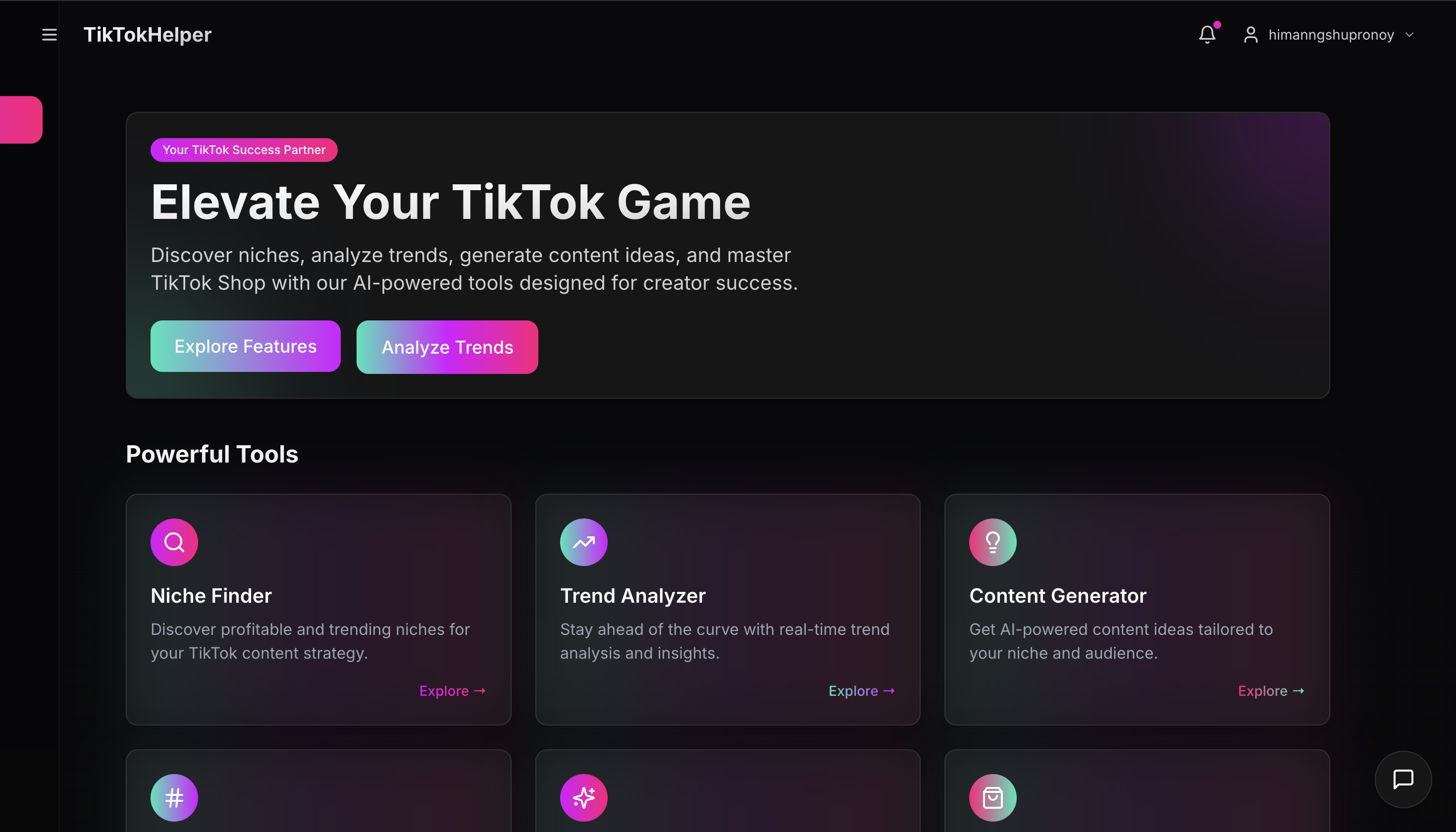Click the Analyze Trends button
1456x832 pixels.
(447, 347)
